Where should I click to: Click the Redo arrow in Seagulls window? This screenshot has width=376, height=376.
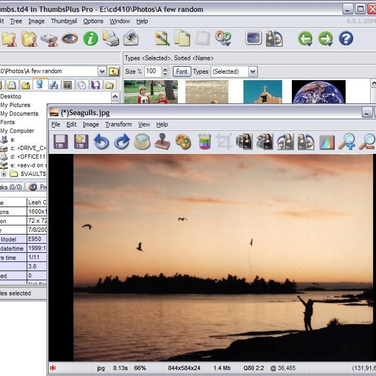click(x=122, y=142)
